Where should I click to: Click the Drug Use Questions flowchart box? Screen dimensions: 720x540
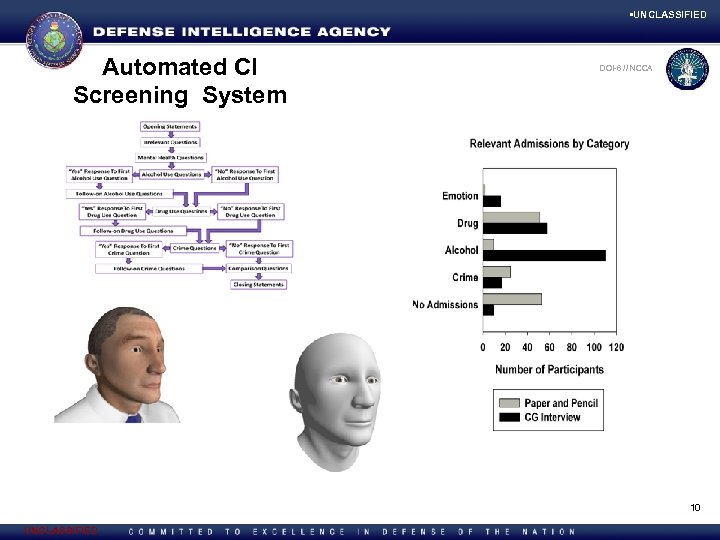[181, 211]
